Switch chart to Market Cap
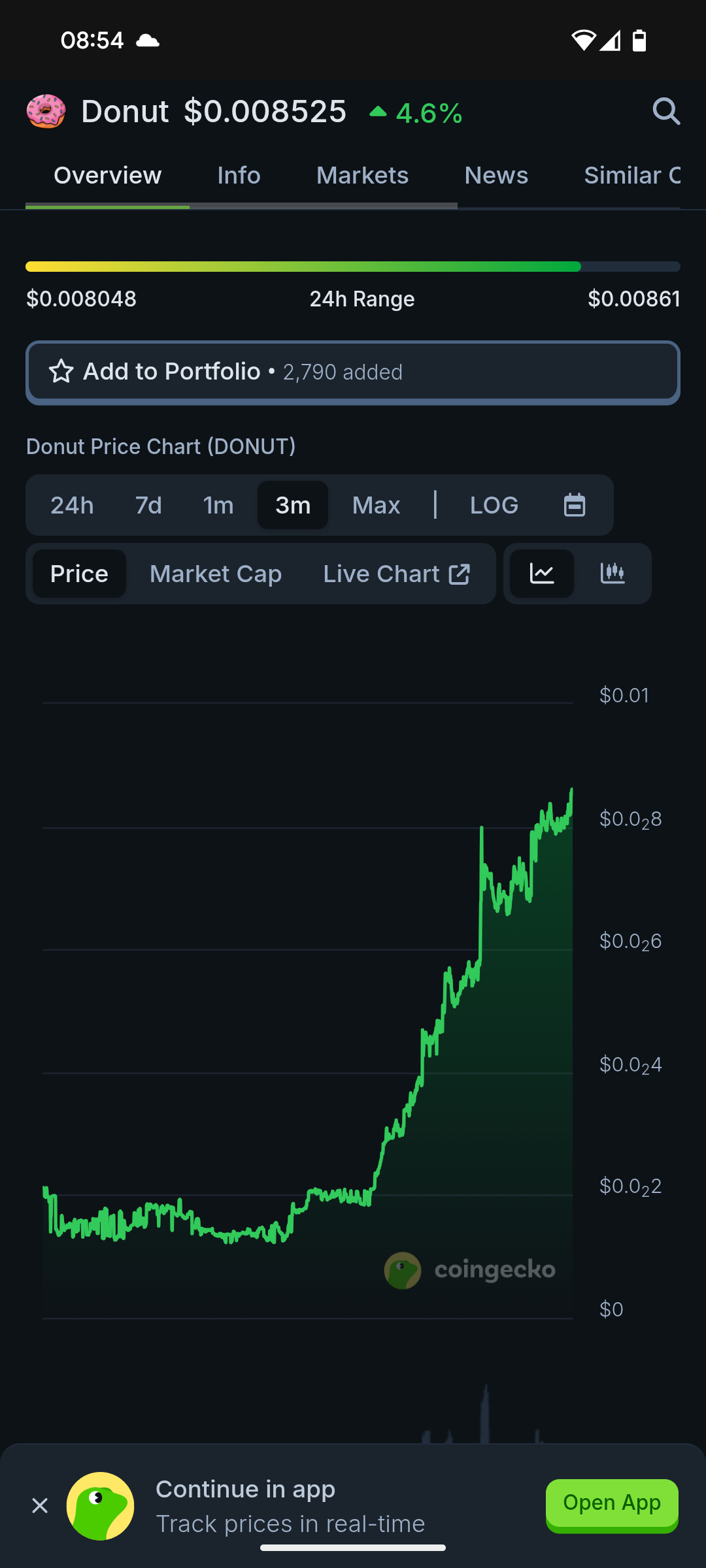 [x=216, y=574]
